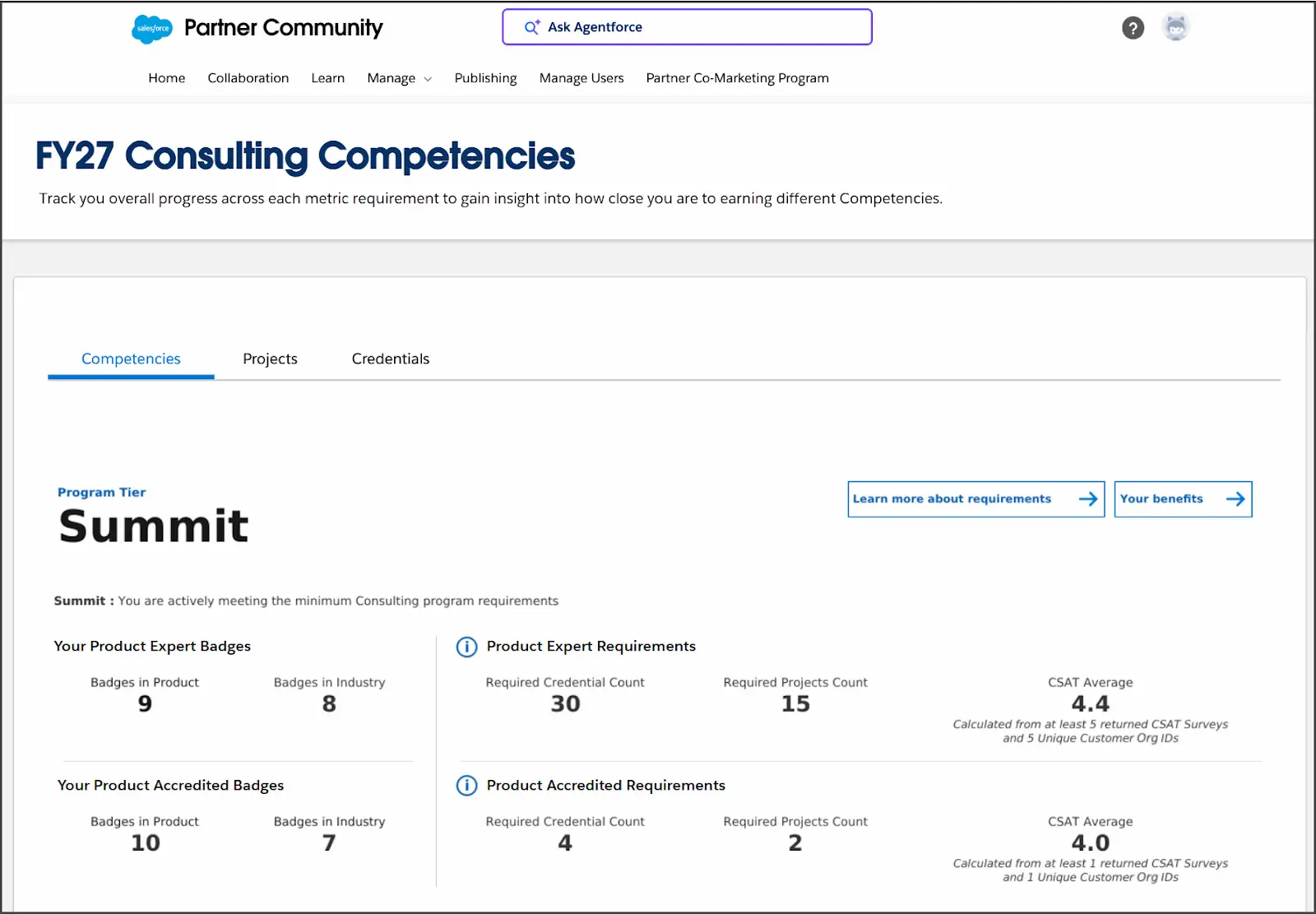
Task: Open Partner Co-Marketing Program page
Action: click(x=738, y=78)
